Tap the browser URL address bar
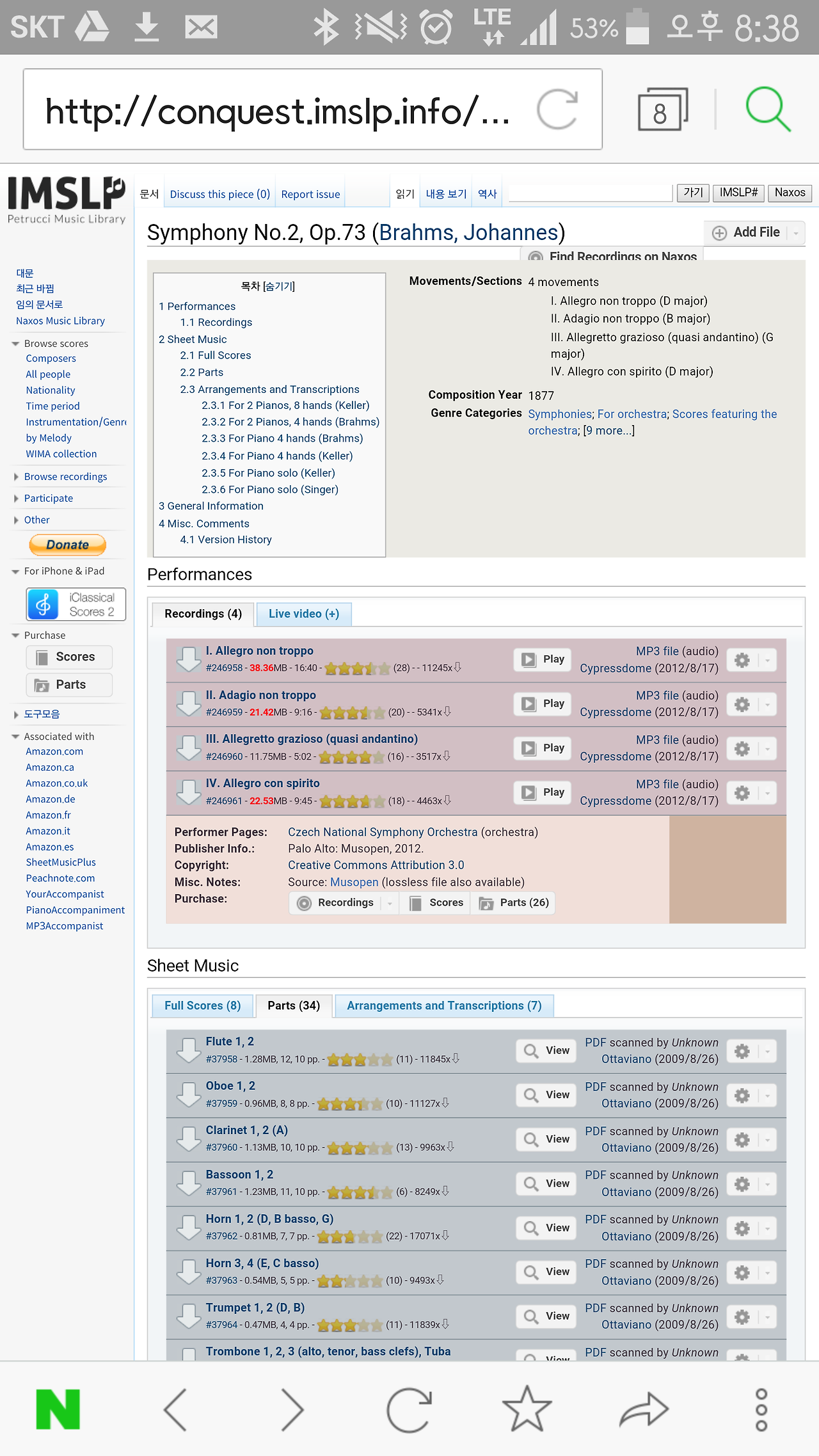819x1456 pixels. (x=313, y=109)
